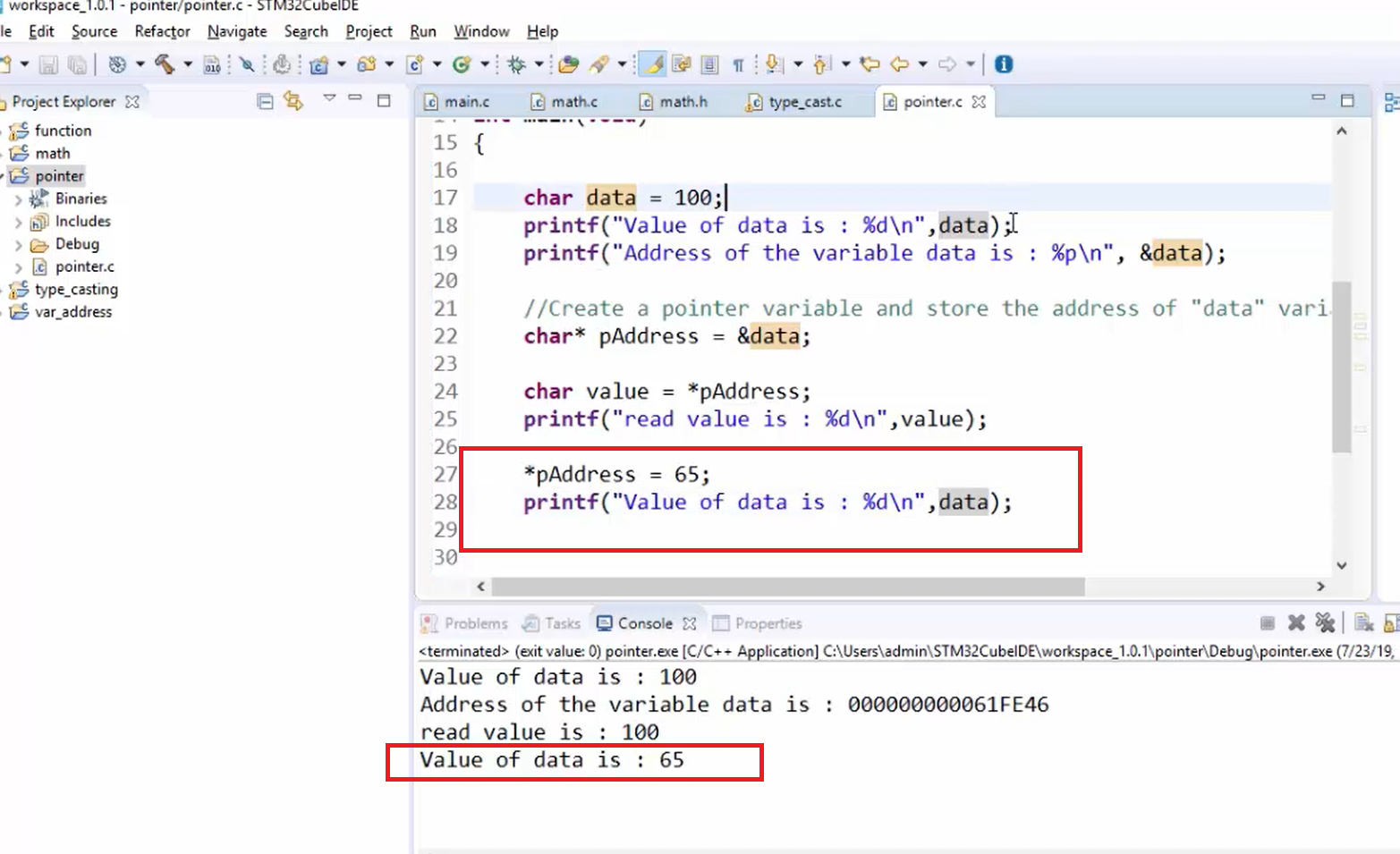Image resolution: width=1400 pixels, height=854 pixels.
Task: Open Project Explorer view menu triangle
Action: [329, 97]
